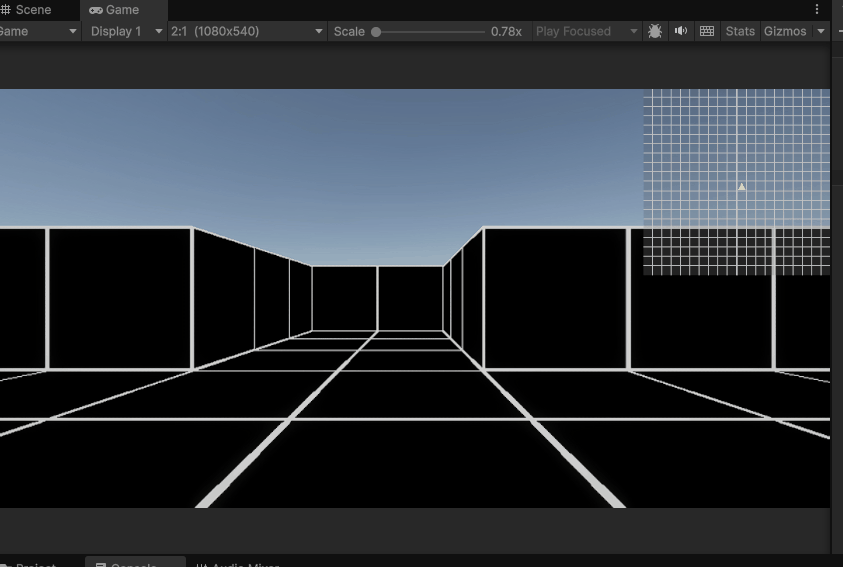
Task: Open the Play Focused dropdown
Action: point(585,31)
